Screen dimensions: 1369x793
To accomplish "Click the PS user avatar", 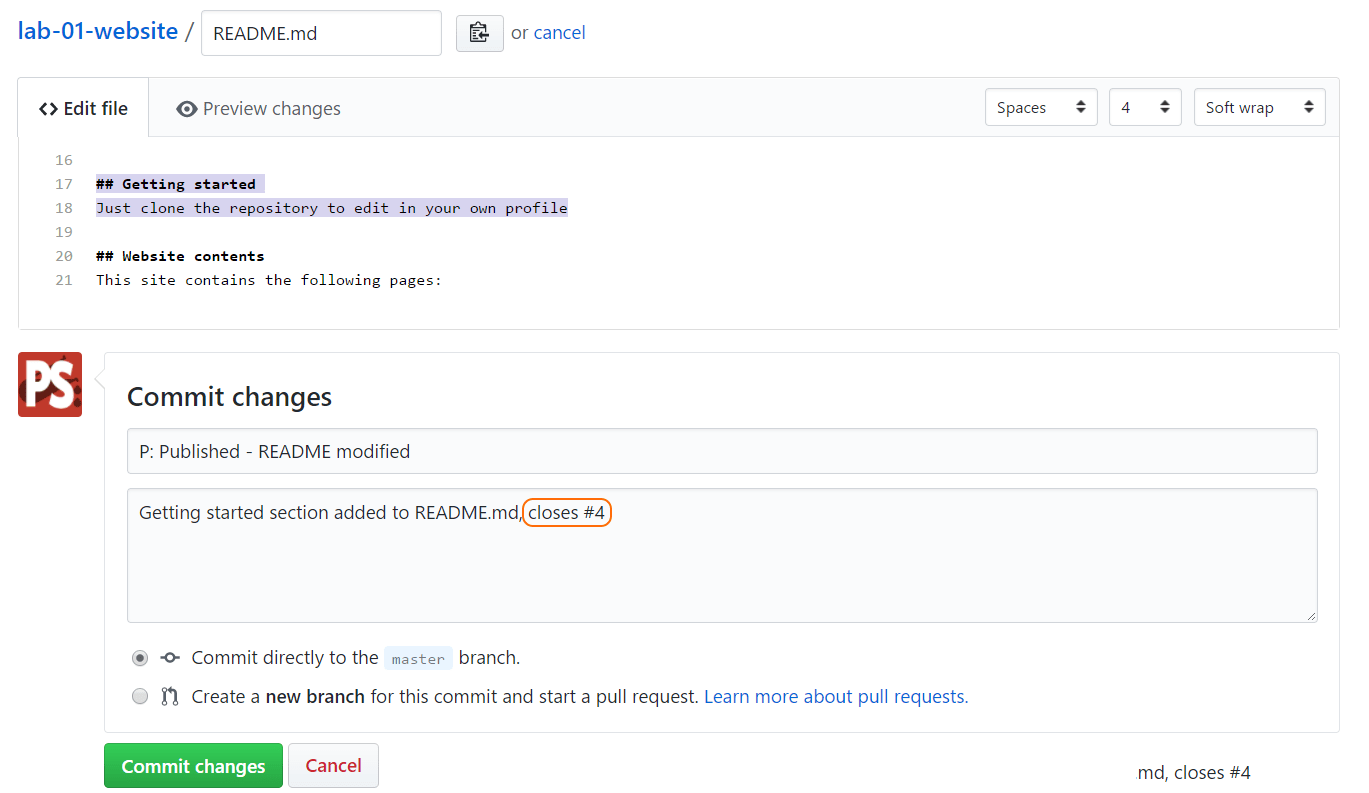I will (50, 384).
